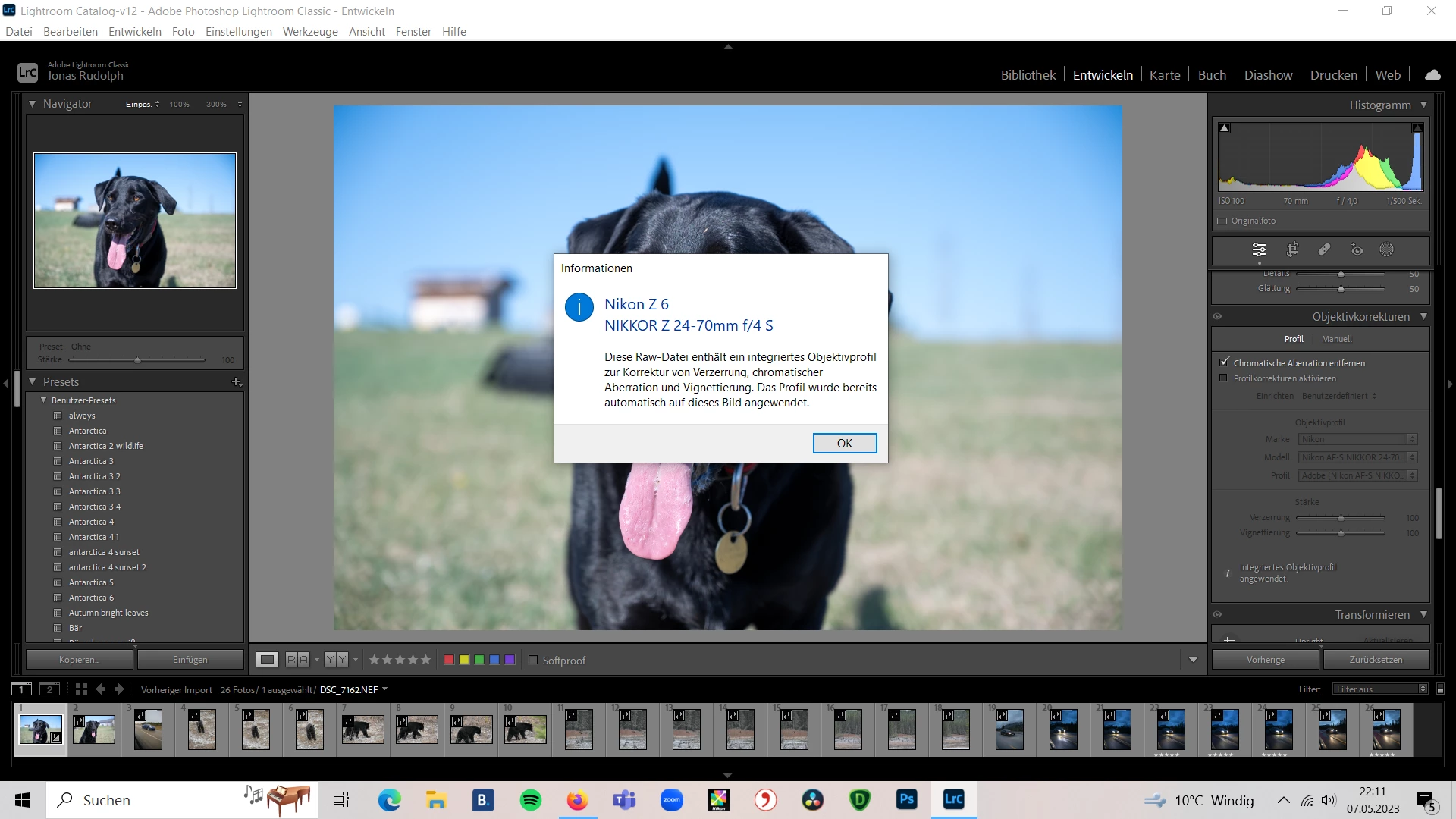Viewport: 1456px width, 819px height.
Task: Collapse the Navigator panel triangle
Action: click(33, 104)
